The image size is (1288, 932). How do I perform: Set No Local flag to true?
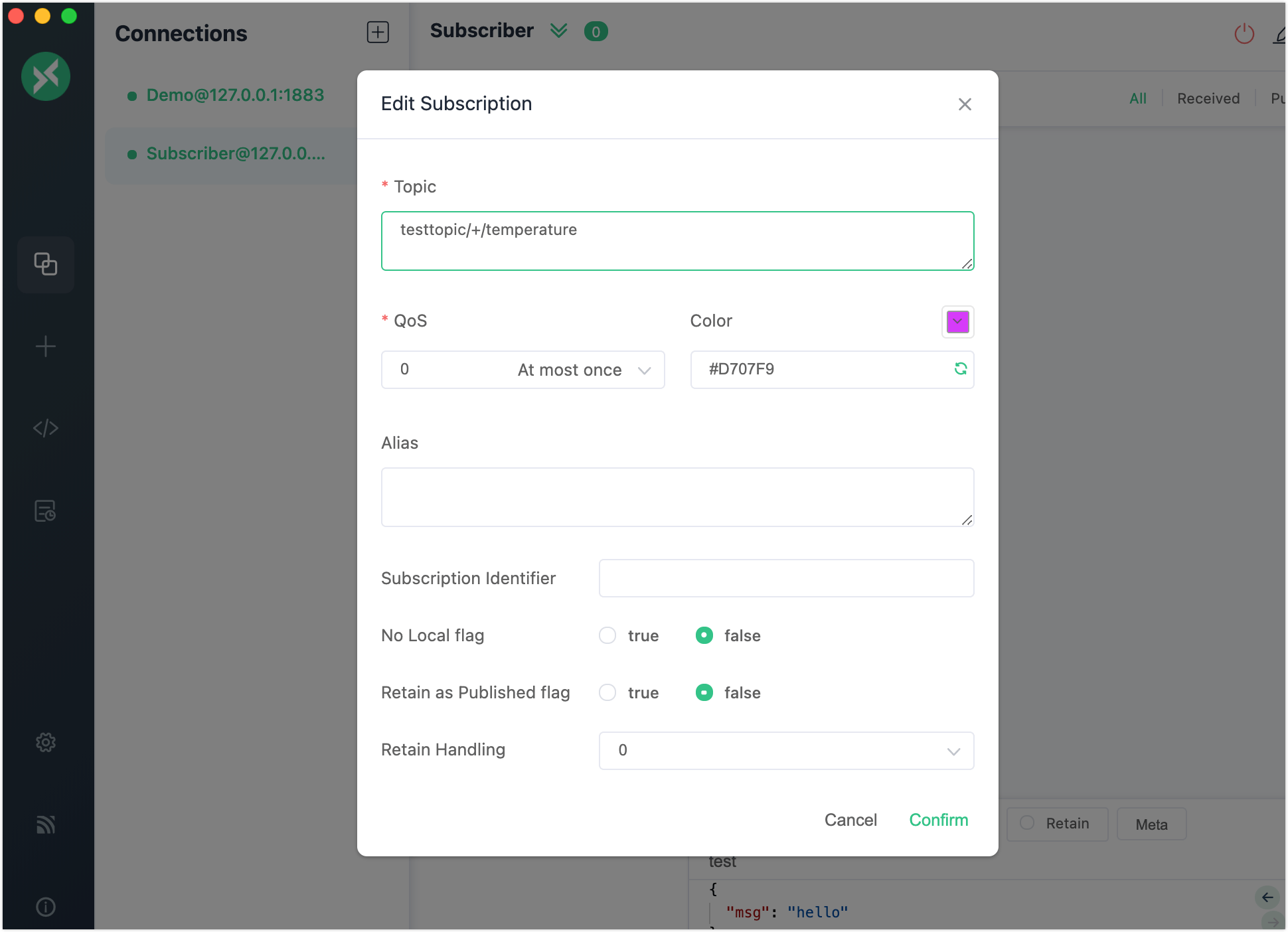[x=607, y=635]
